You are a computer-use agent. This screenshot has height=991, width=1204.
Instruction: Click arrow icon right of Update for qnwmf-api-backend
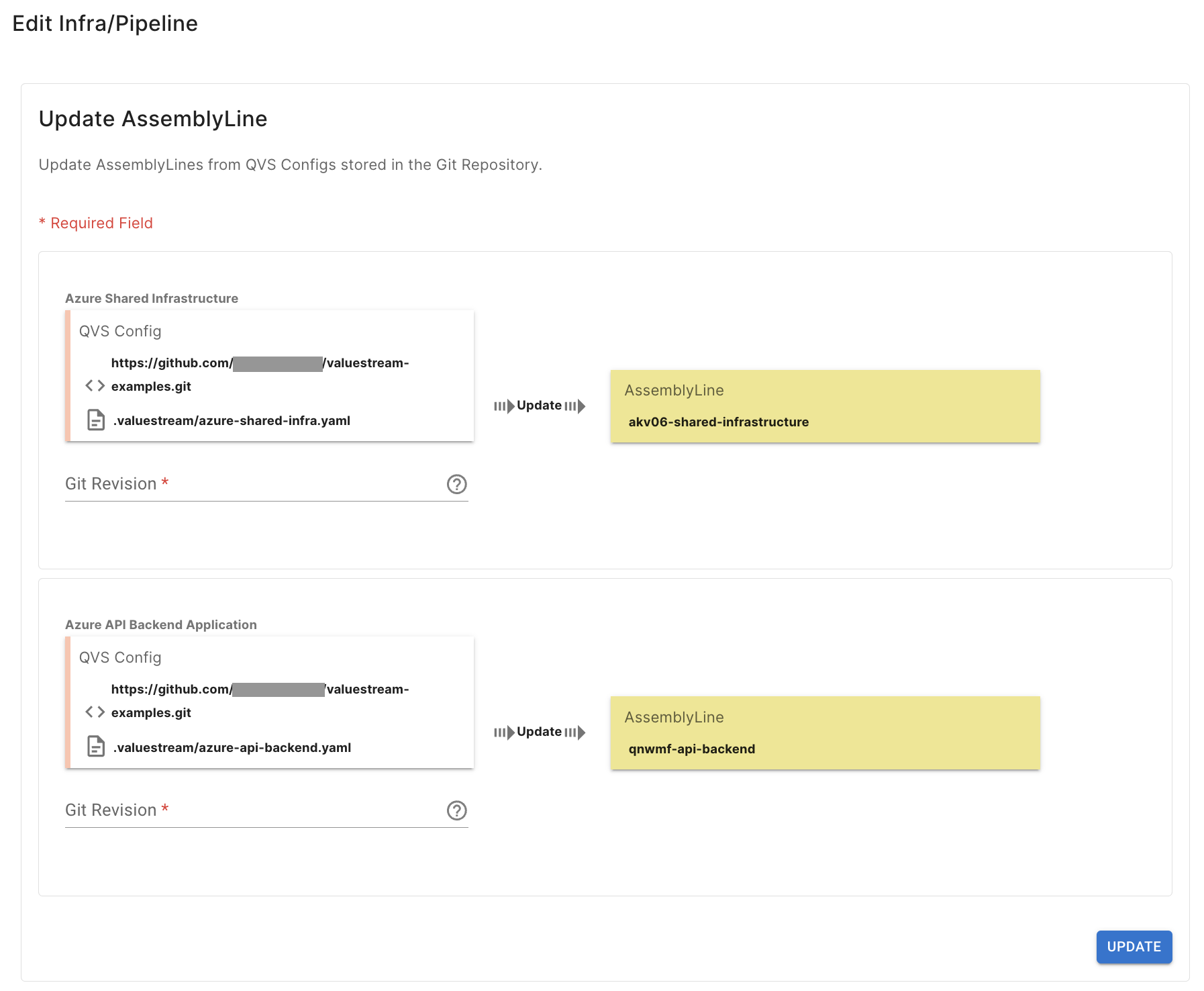coord(575,733)
